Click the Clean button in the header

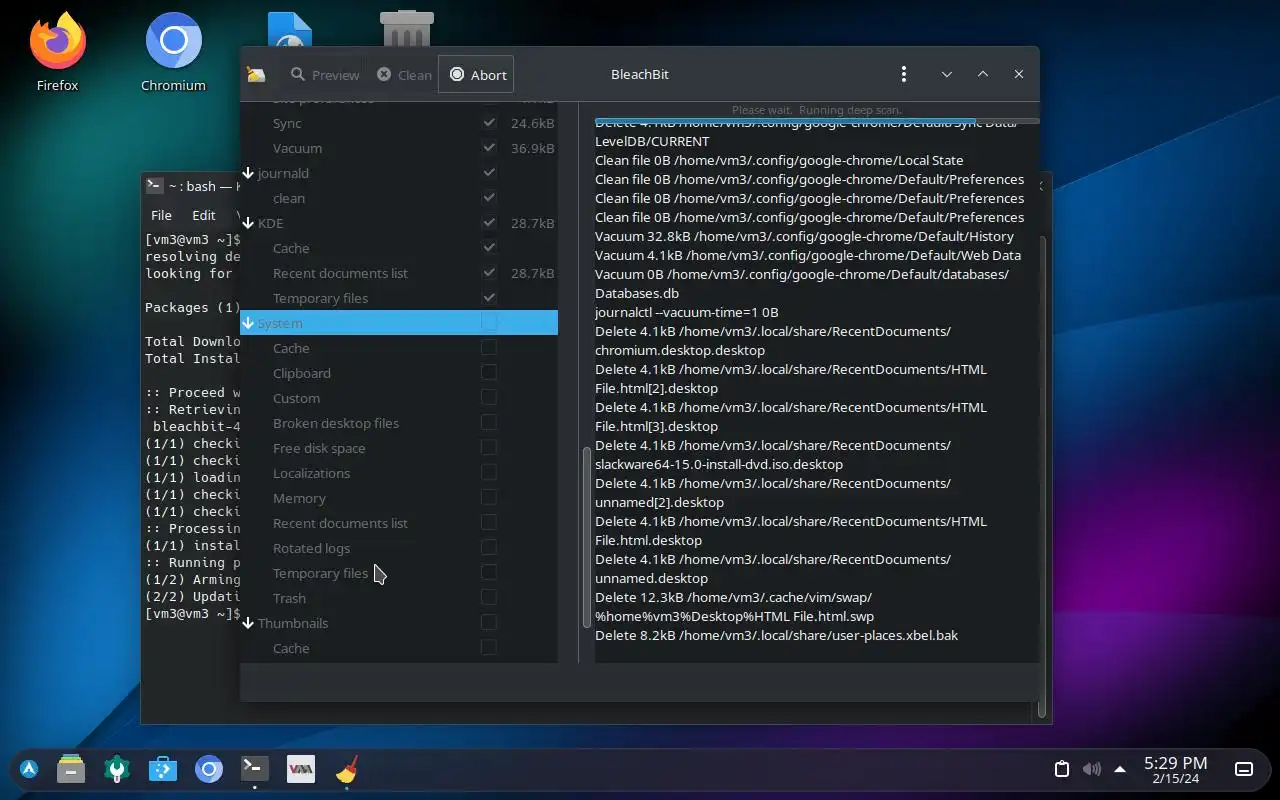(405, 75)
